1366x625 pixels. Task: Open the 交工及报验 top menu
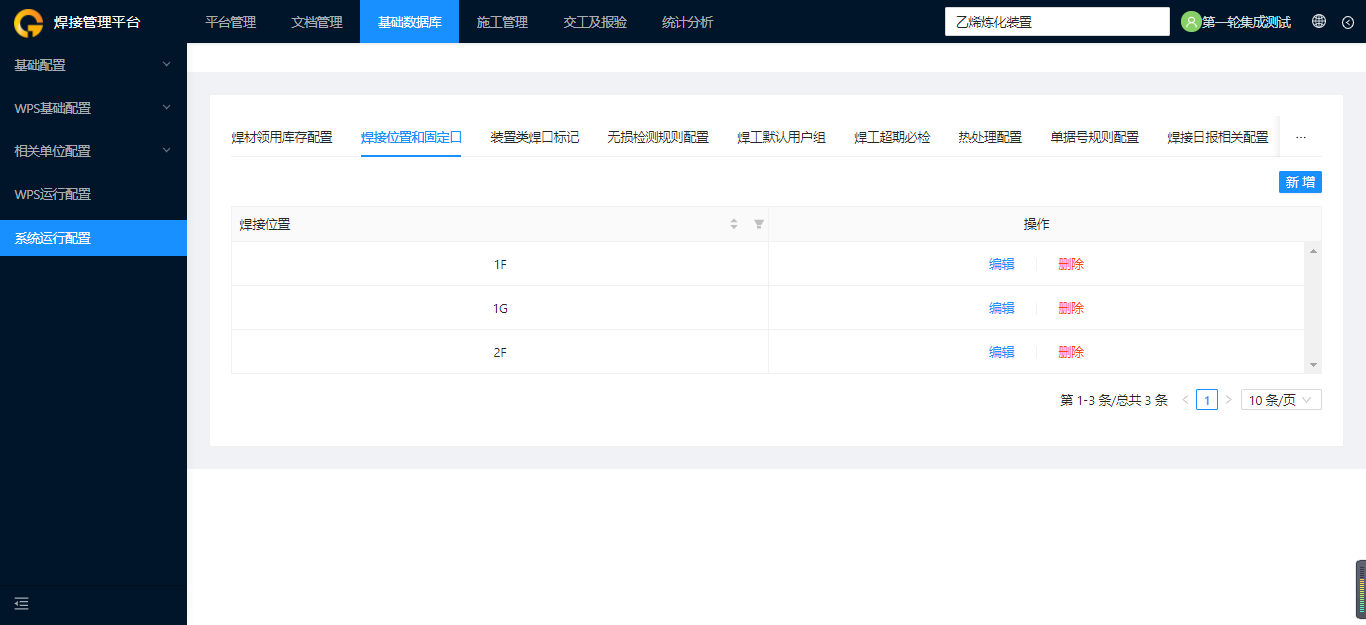pyautogui.click(x=595, y=22)
